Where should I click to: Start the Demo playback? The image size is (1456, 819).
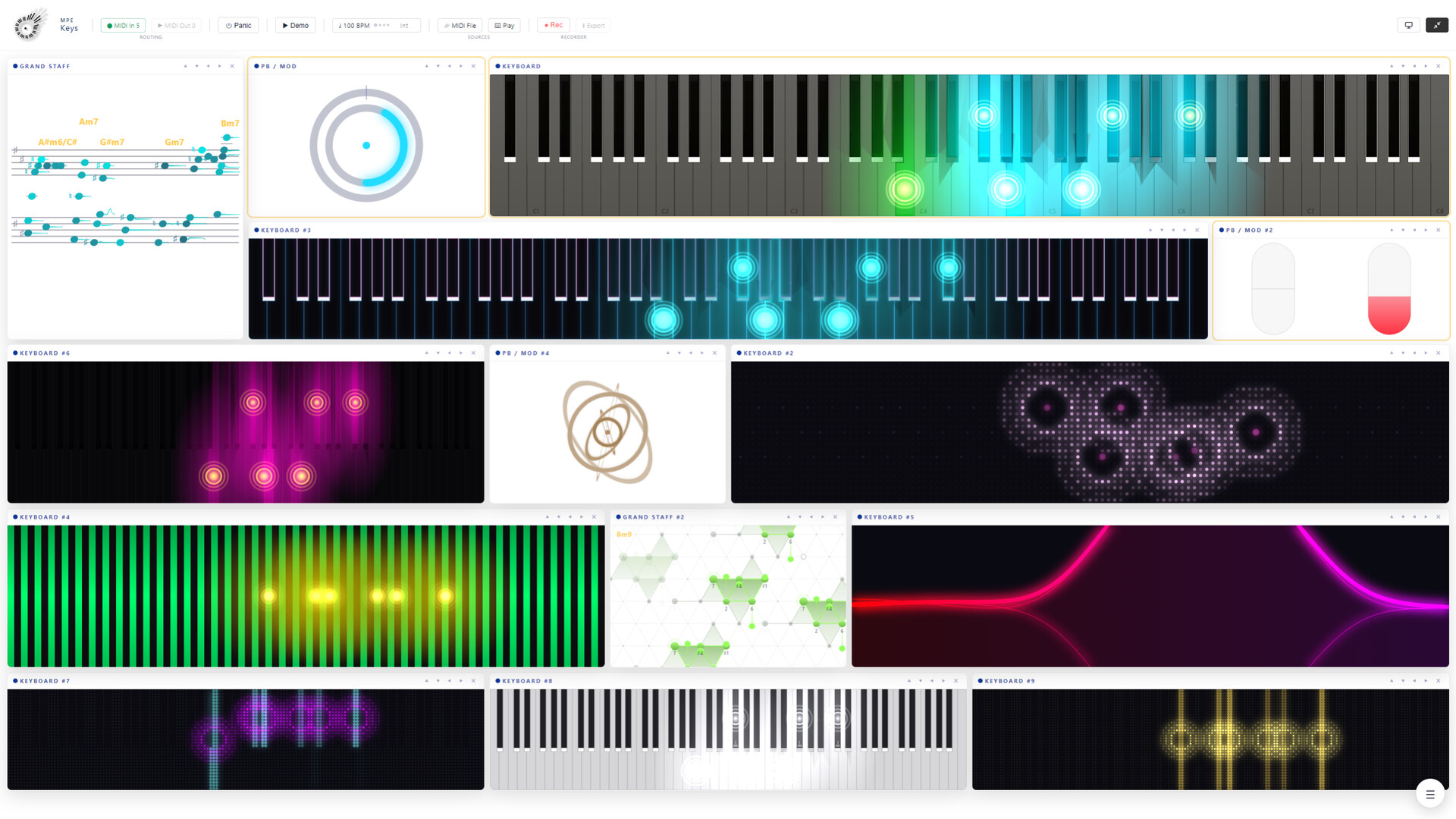pyautogui.click(x=295, y=25)
